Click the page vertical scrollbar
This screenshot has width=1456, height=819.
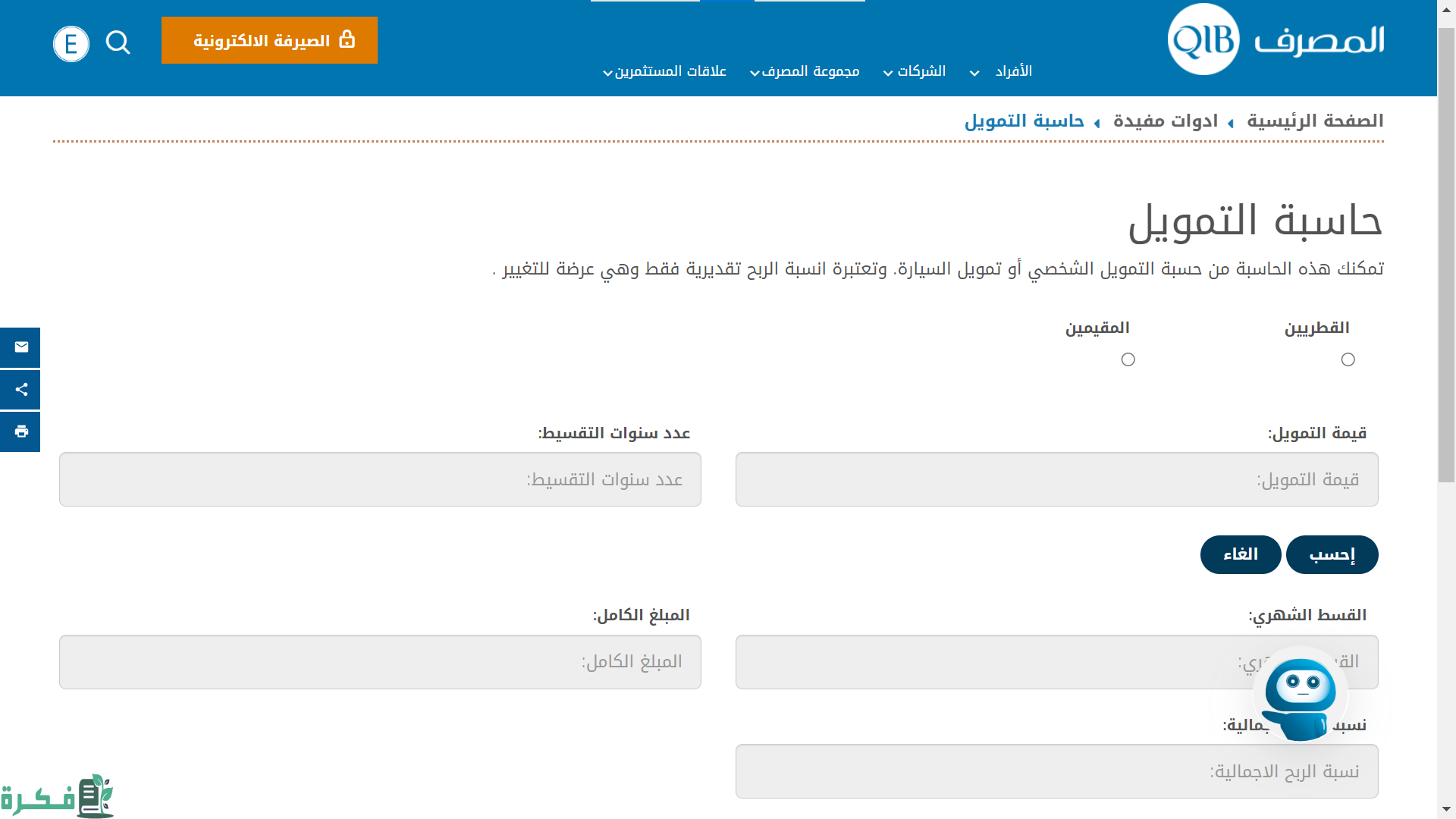click(x=1446, y=255)
